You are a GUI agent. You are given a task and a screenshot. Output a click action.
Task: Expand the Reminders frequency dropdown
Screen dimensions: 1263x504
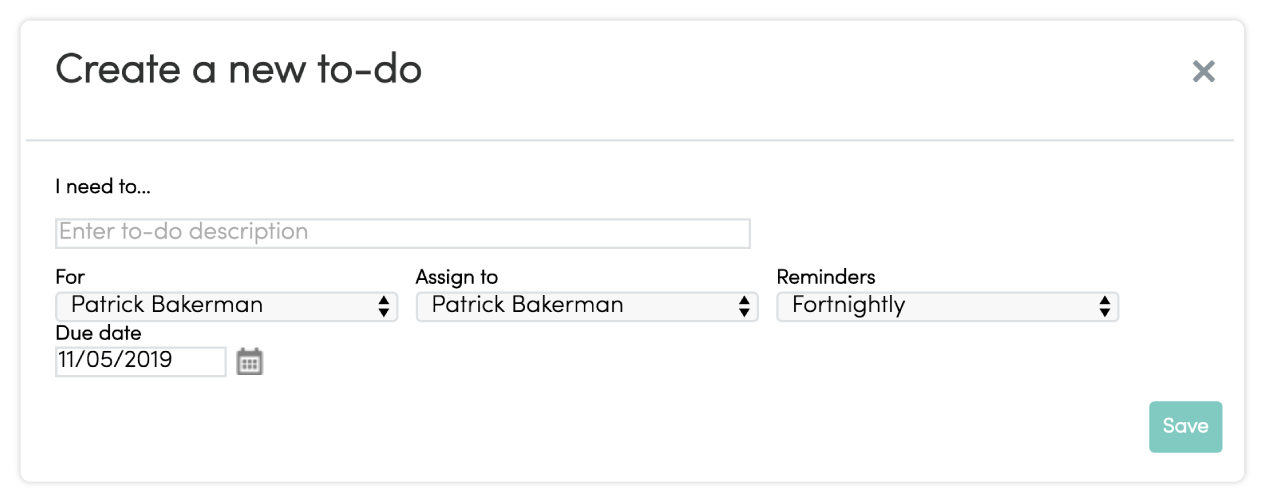click(948, 306)
